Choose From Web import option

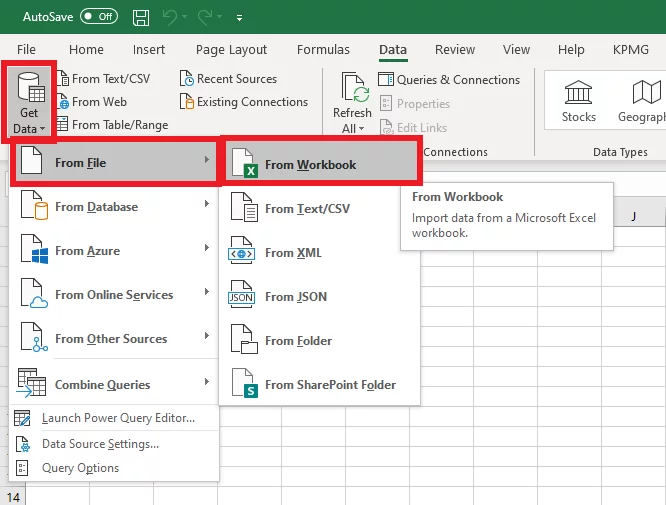[98, 102]
